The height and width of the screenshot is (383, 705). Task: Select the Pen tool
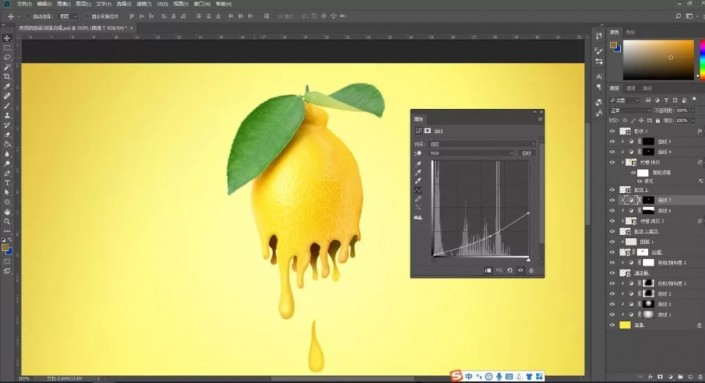point(7,174)
